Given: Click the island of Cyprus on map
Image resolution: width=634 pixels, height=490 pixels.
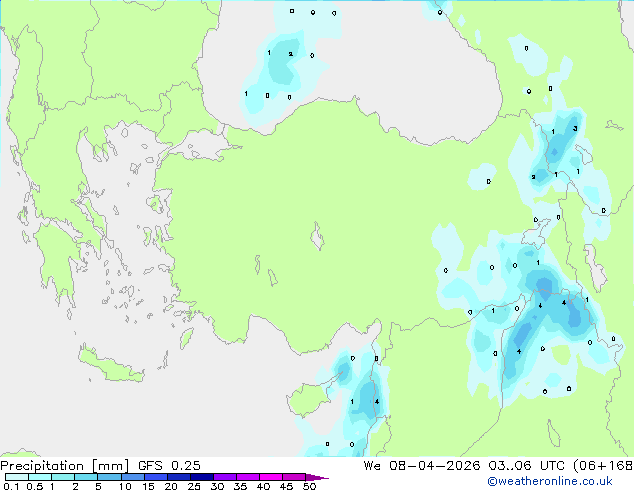Looking at the screenshot, I should (x=311, y=398).
